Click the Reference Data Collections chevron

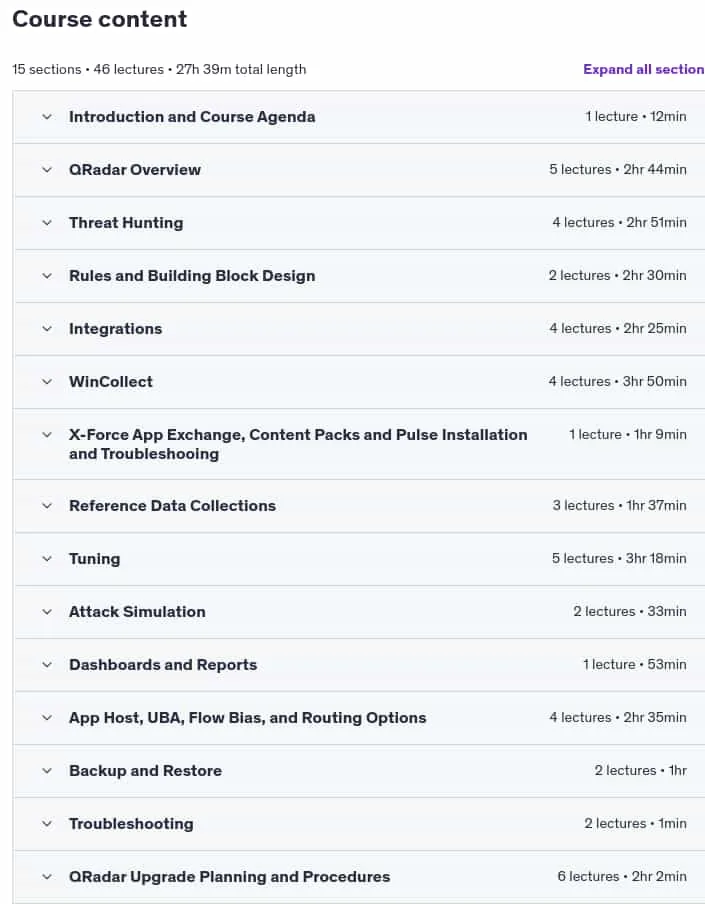point(47,506)
